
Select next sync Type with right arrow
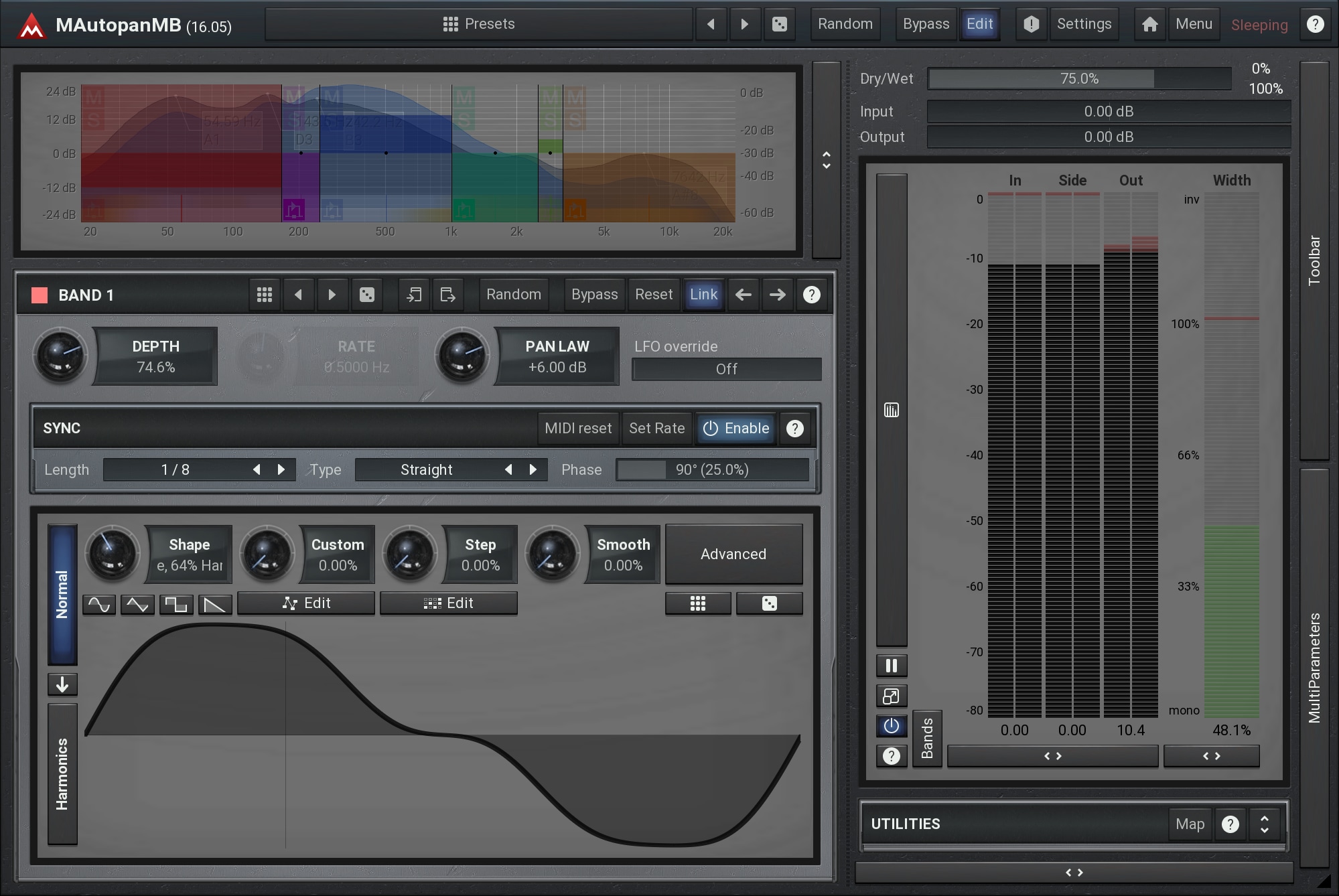533,470
